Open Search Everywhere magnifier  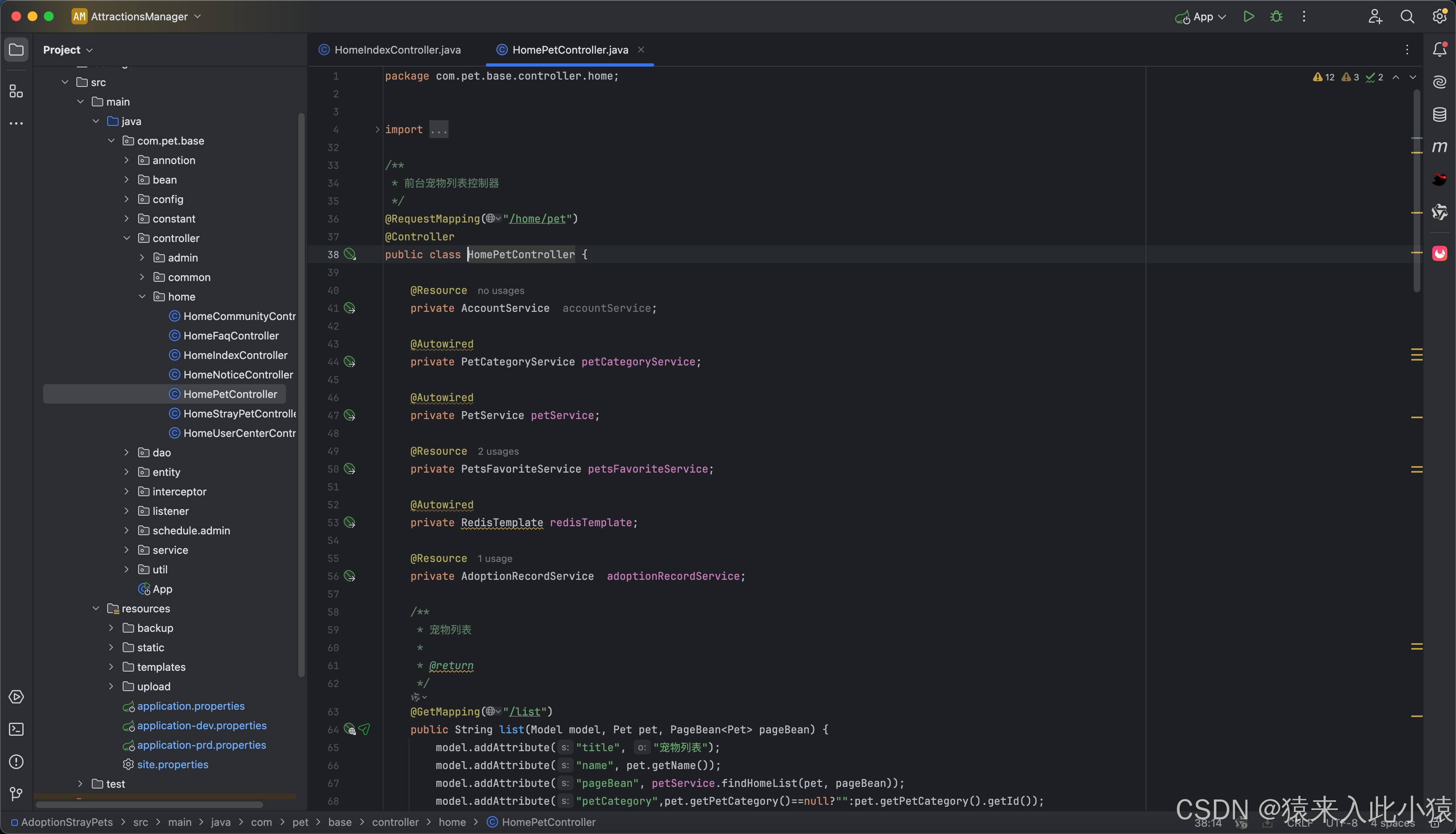point(1407,17)
